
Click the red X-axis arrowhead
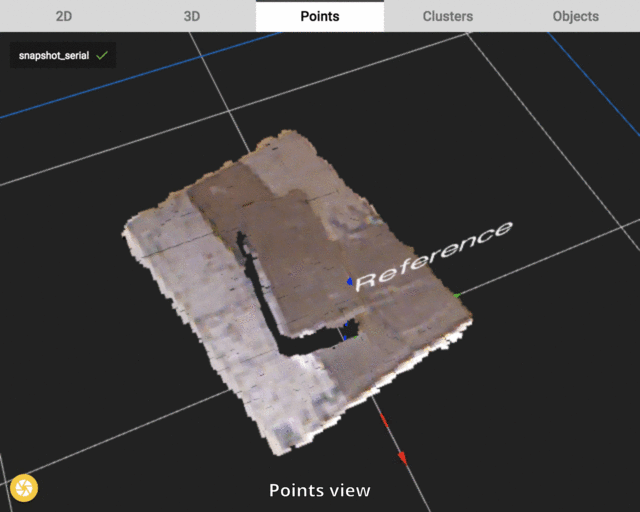pos(402,458)
